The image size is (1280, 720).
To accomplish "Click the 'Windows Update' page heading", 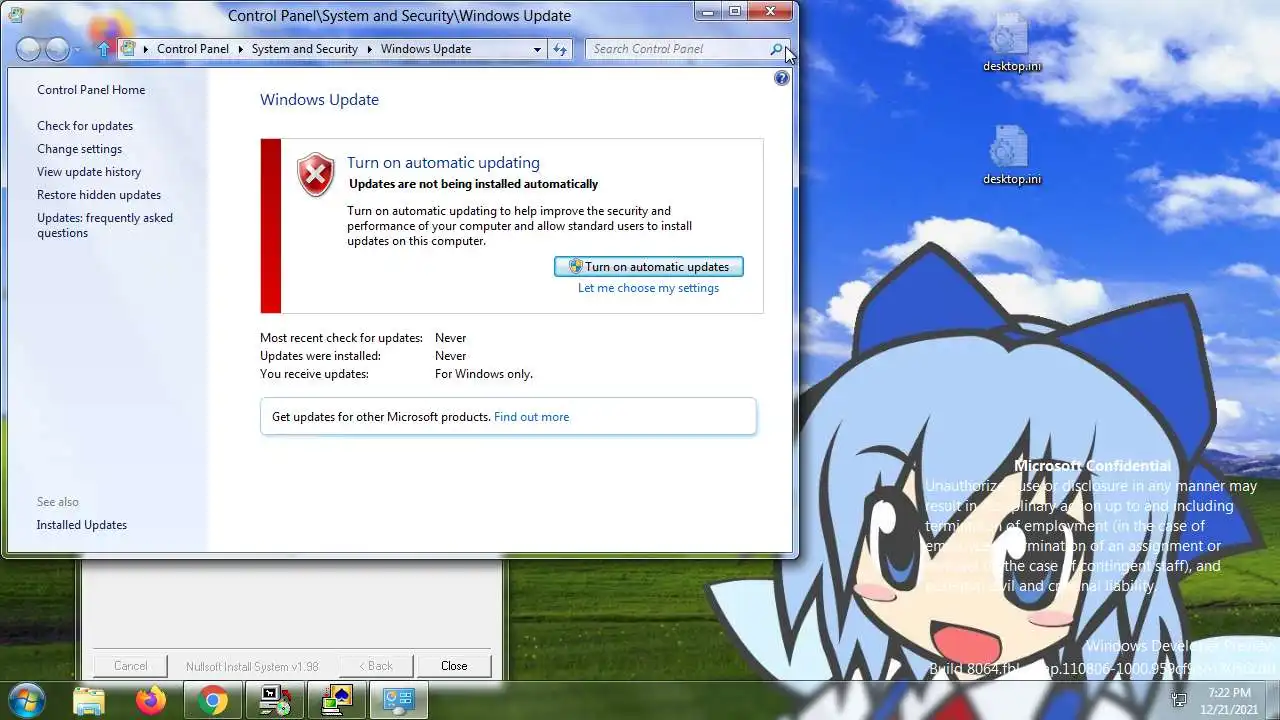I will [319, 100].
